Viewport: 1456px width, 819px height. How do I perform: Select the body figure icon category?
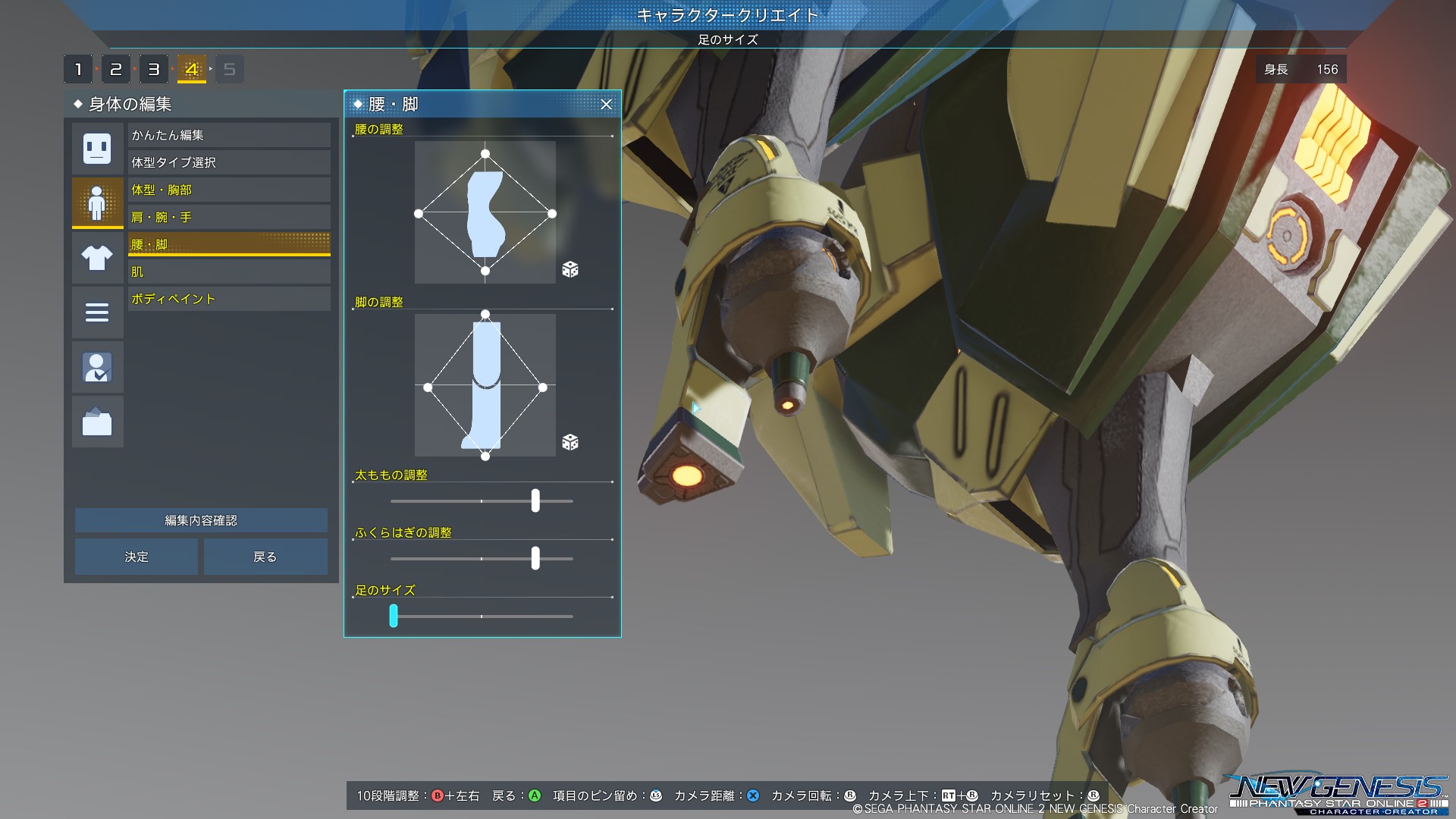(x=97, y=202)
